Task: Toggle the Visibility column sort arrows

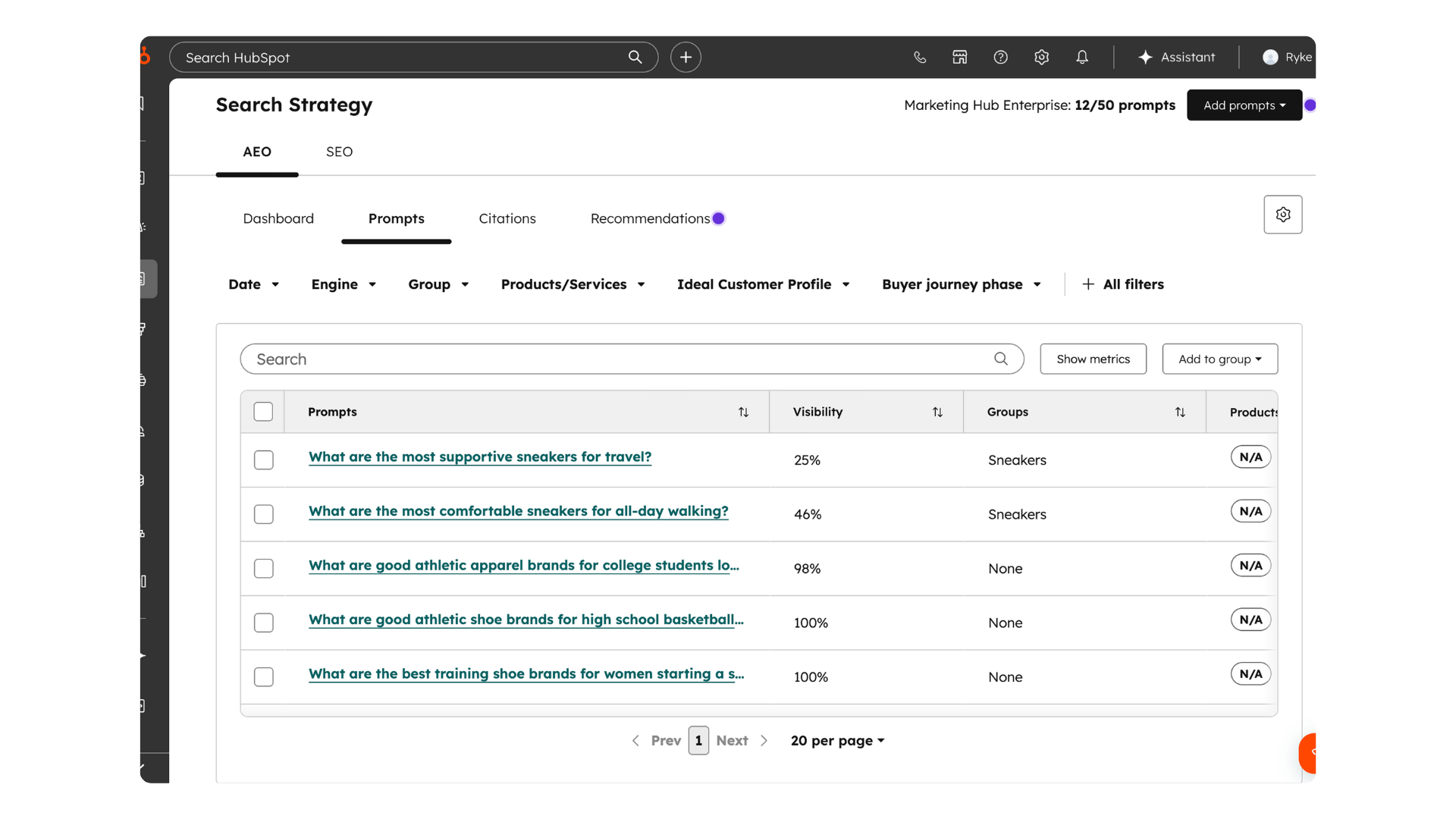Action: (x=937, y=412)
